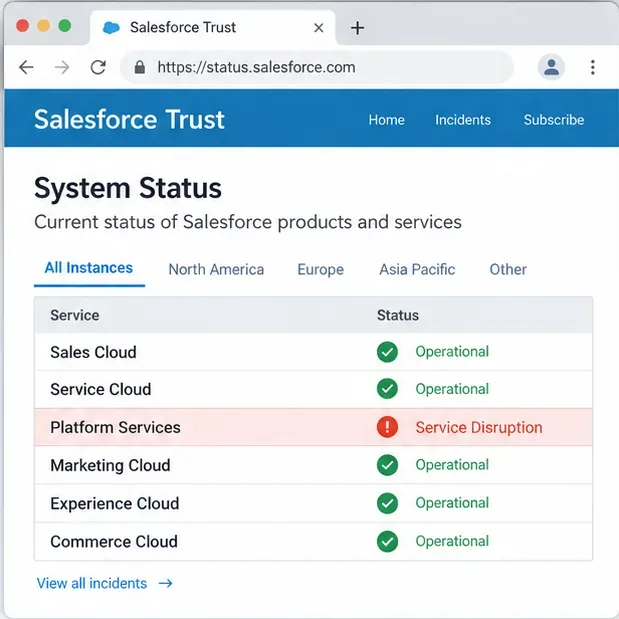Click Operational status for Service Cloud
The height and width of the screenshot is (619, 619).
[452, 389]
